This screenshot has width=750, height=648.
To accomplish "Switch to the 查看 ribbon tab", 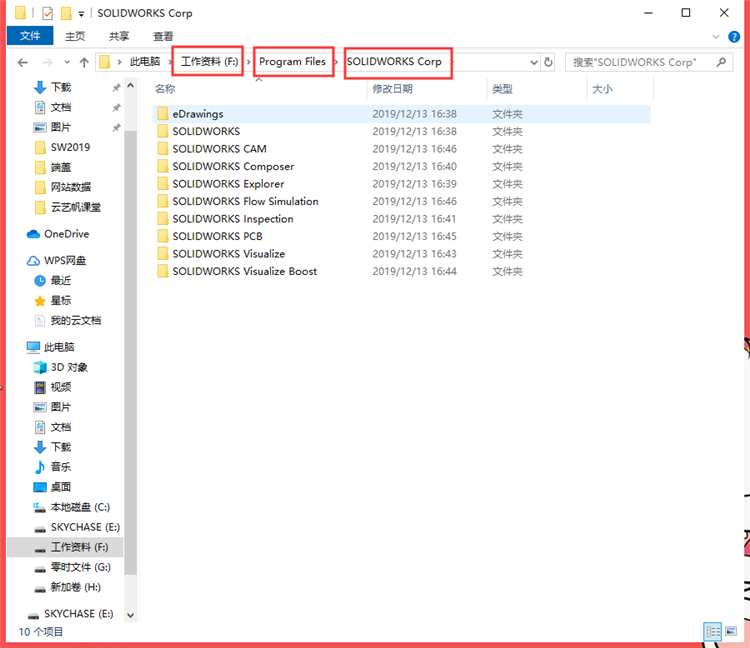I will point(163,36).
